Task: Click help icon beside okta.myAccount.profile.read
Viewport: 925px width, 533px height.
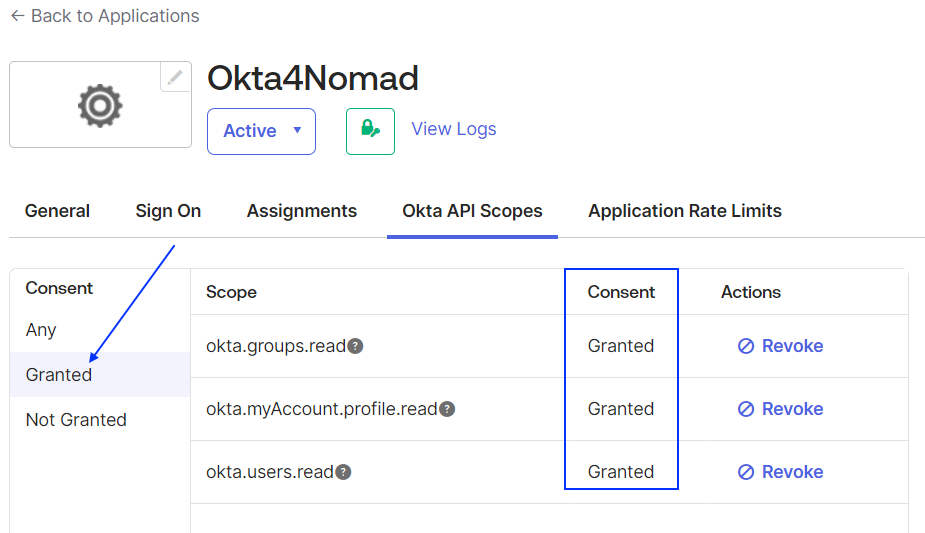Action: click(x=447, y=409)
